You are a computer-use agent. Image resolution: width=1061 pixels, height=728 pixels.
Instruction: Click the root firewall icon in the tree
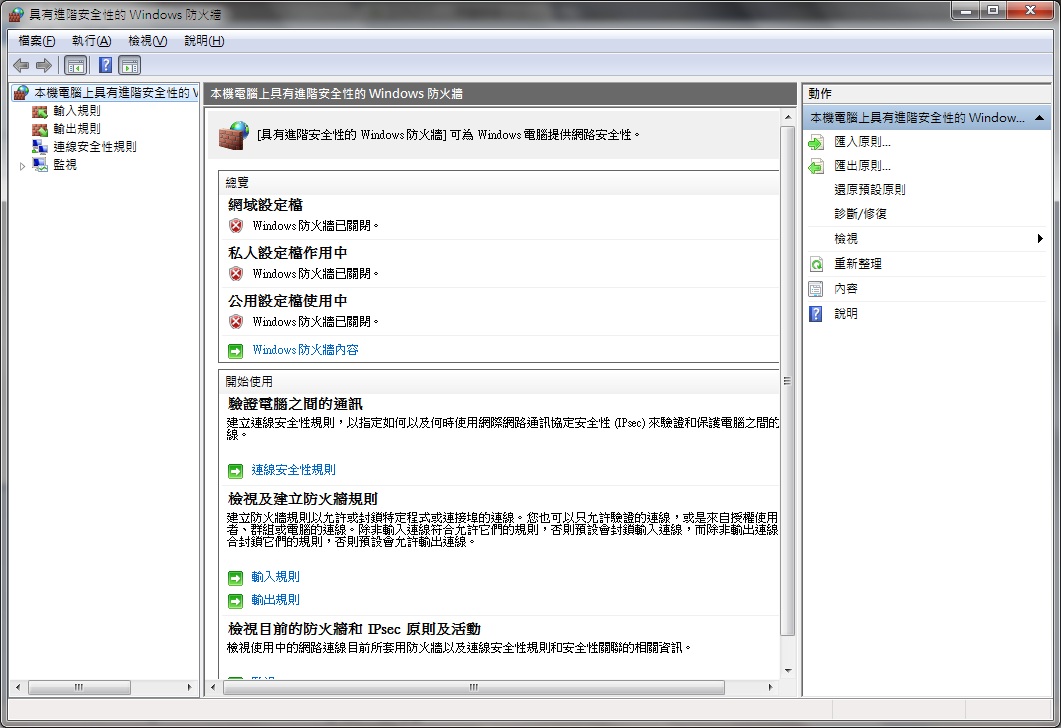pos(21,93)
